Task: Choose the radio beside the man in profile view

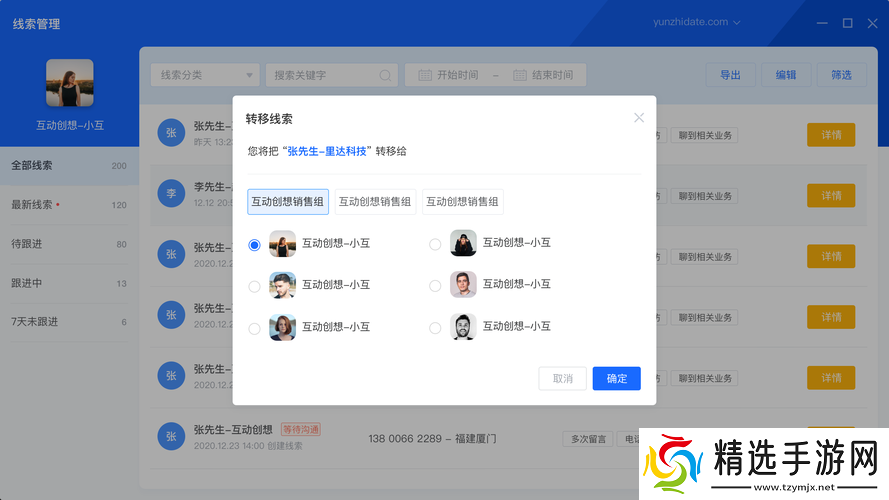Action: [x=255, y=286]
